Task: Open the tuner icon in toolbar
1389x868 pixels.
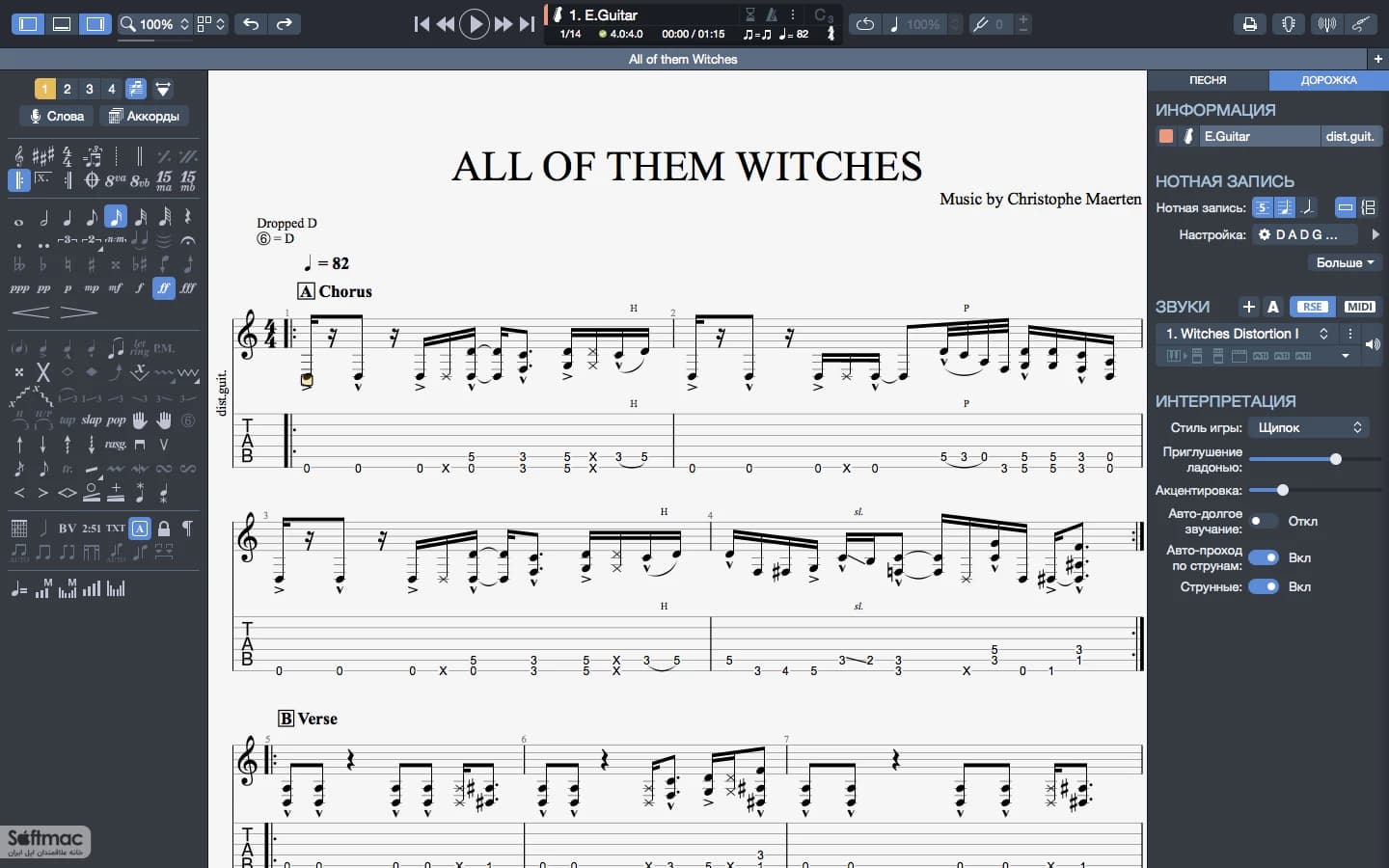Action: (x=1289, y=24)
